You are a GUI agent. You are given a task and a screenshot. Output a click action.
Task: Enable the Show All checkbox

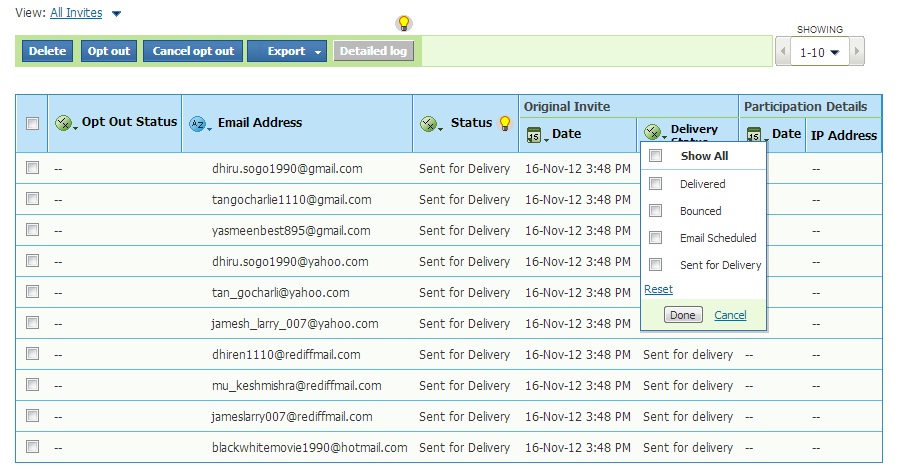pyautogui.click(x=656, y=156)
